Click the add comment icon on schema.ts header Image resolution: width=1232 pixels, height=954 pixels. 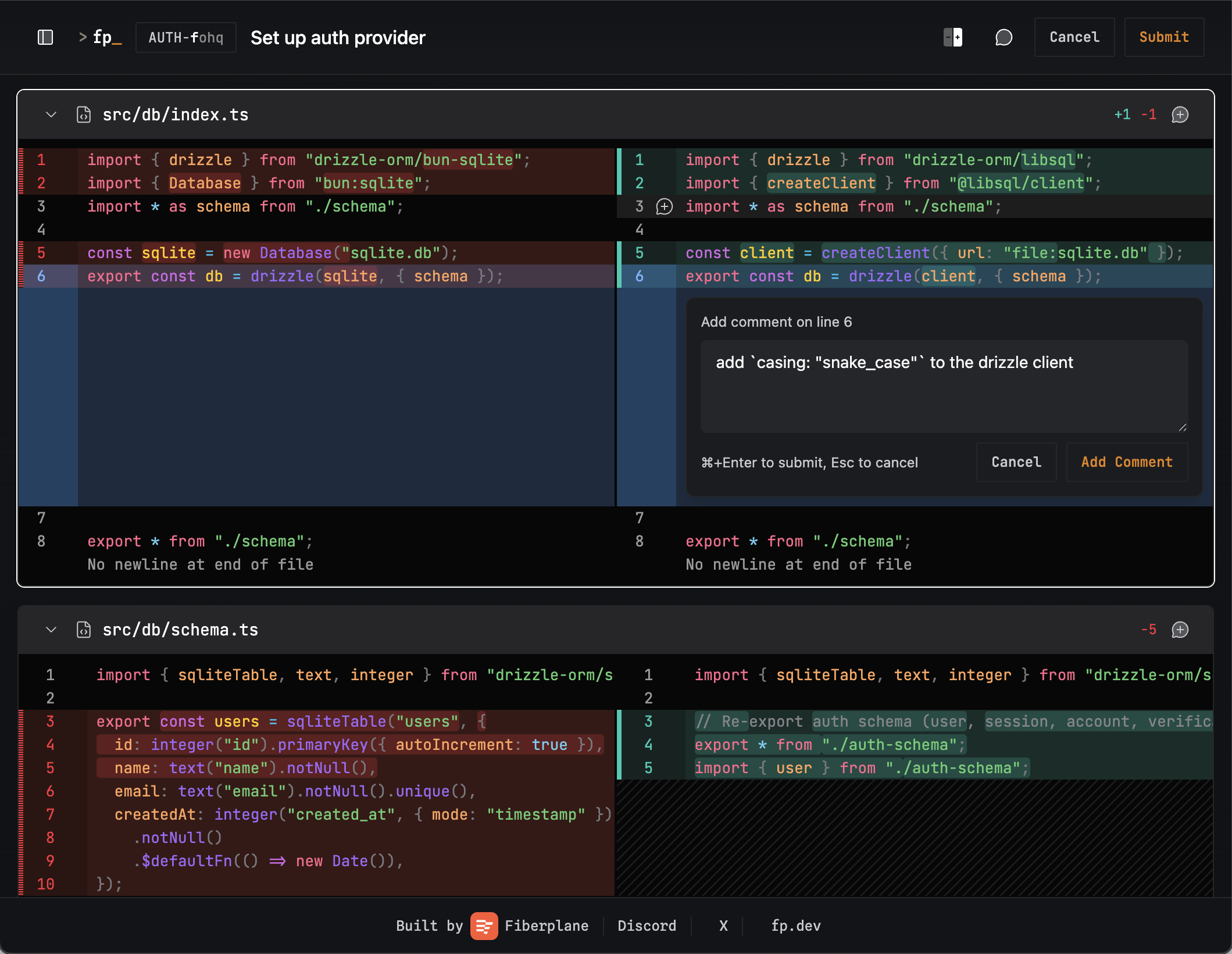point(1180,630)
